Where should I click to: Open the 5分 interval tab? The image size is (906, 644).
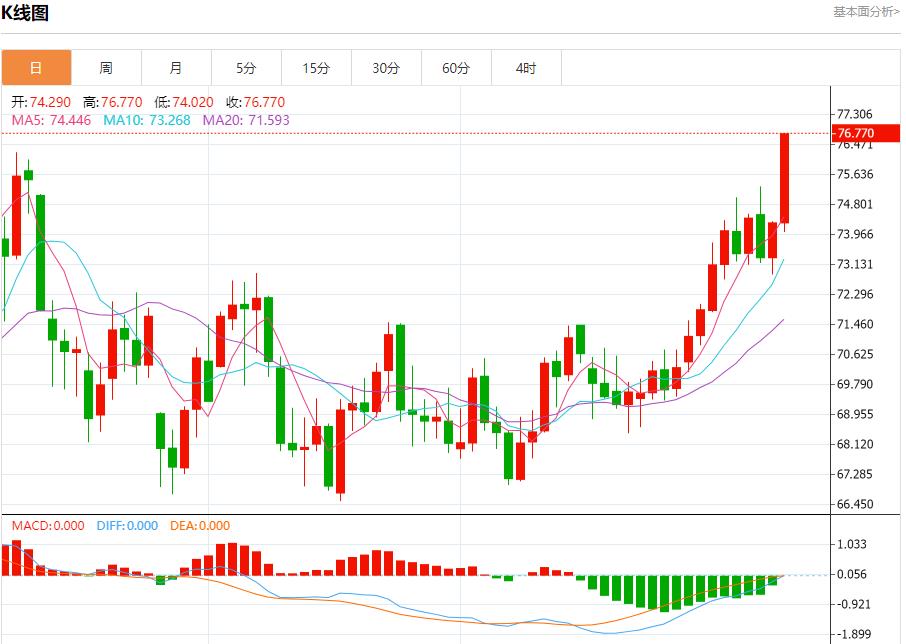click(x=246, y=68)
